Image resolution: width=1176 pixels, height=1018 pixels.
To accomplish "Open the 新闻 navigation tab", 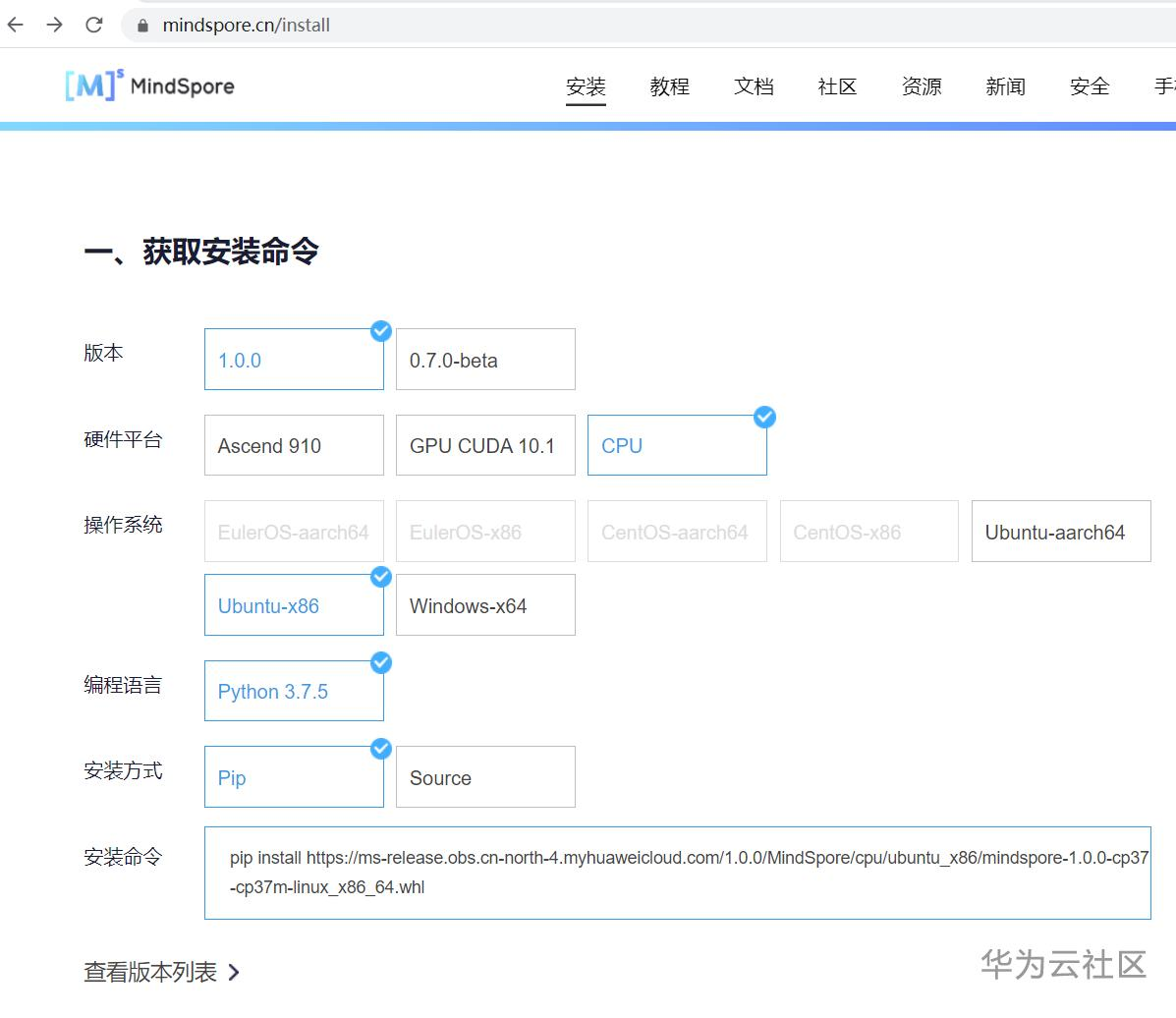I will pyautogui.click(x=1006, y=87).
